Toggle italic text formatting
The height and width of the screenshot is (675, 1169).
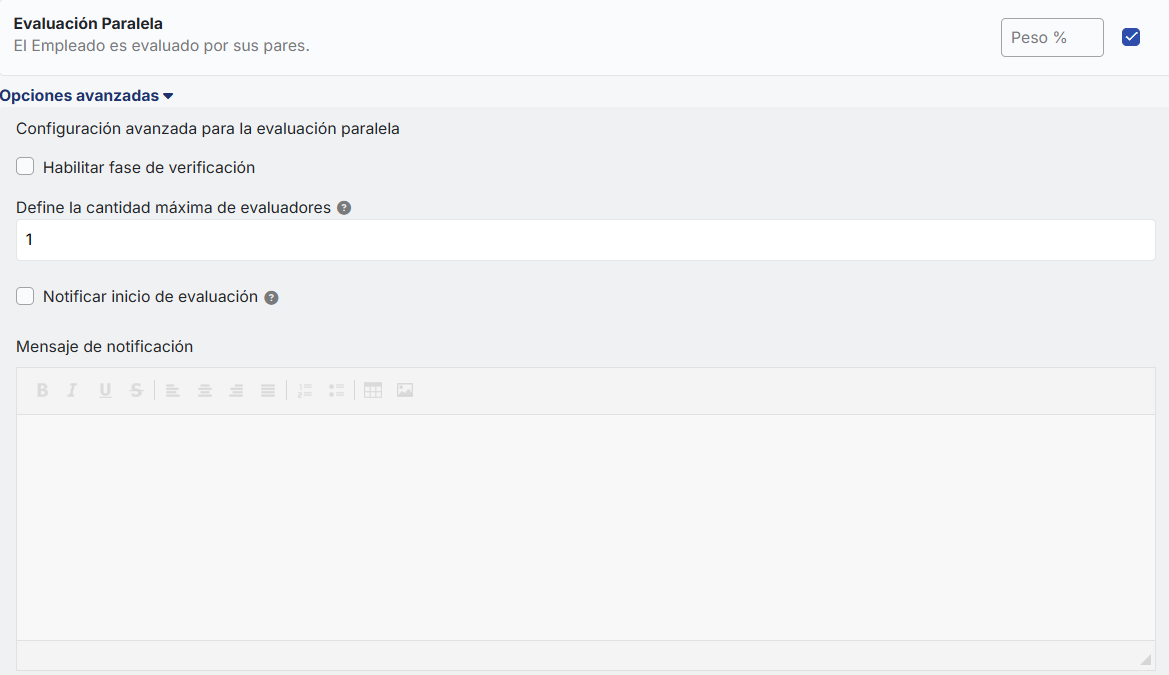[x=72, y=391]
